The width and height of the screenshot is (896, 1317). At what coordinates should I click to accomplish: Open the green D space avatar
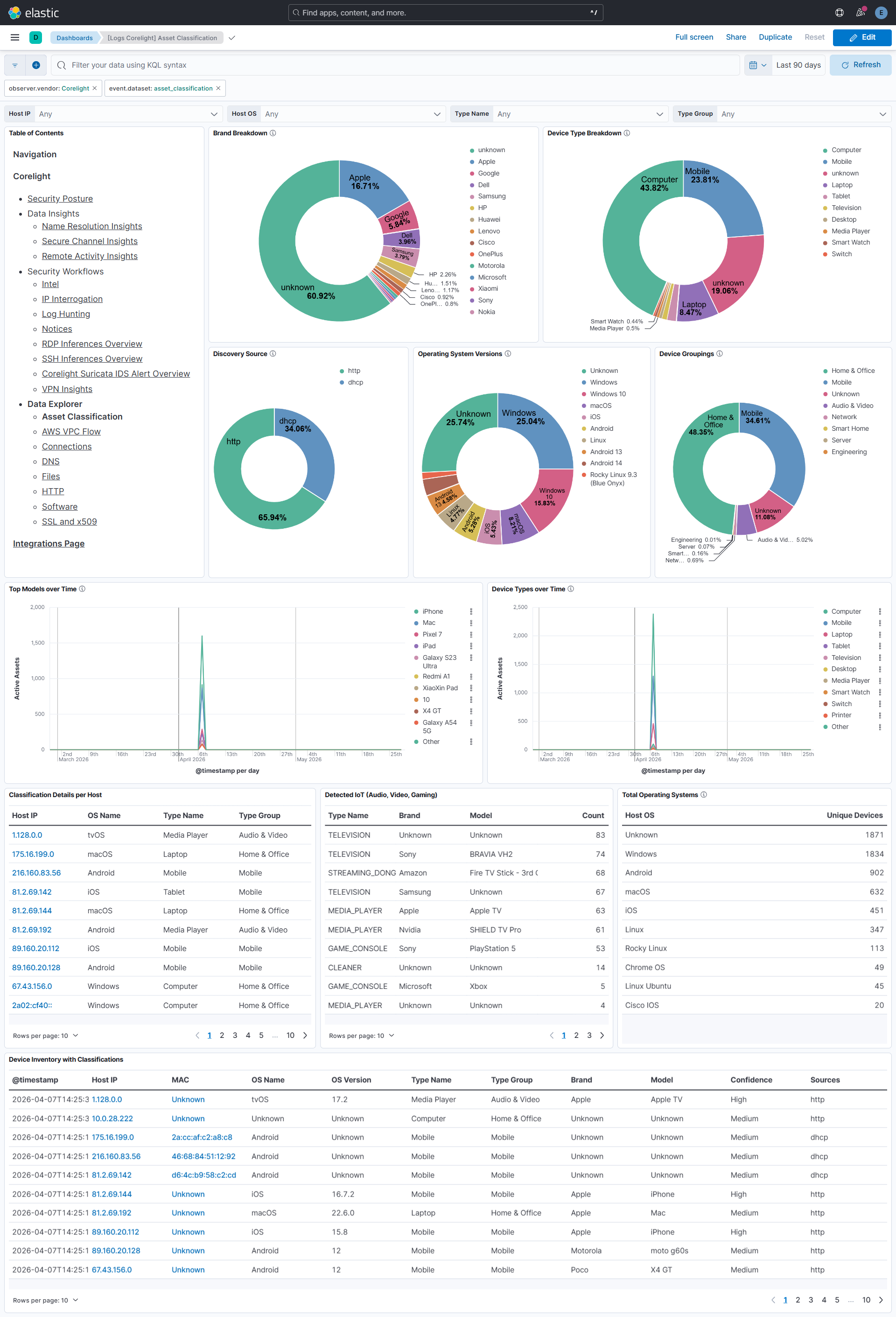coord(36,37)
